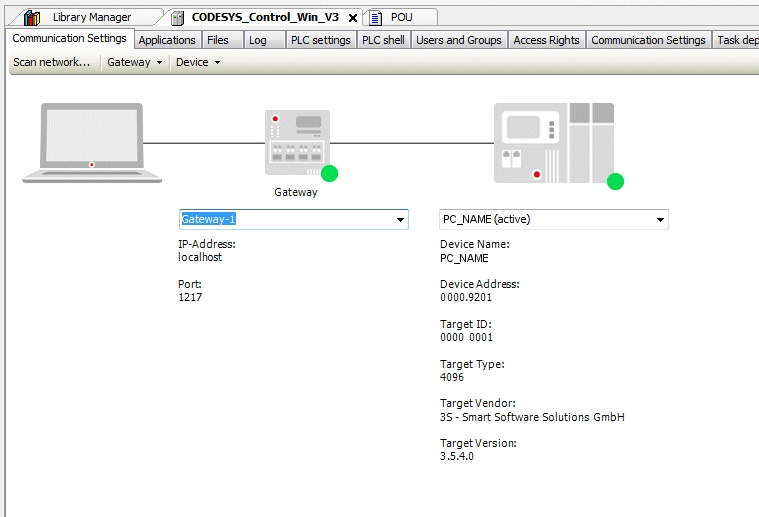This screenshot has height=517, width=759.
Task: Click the device address '0000.9201'
Action: (466, 297)
